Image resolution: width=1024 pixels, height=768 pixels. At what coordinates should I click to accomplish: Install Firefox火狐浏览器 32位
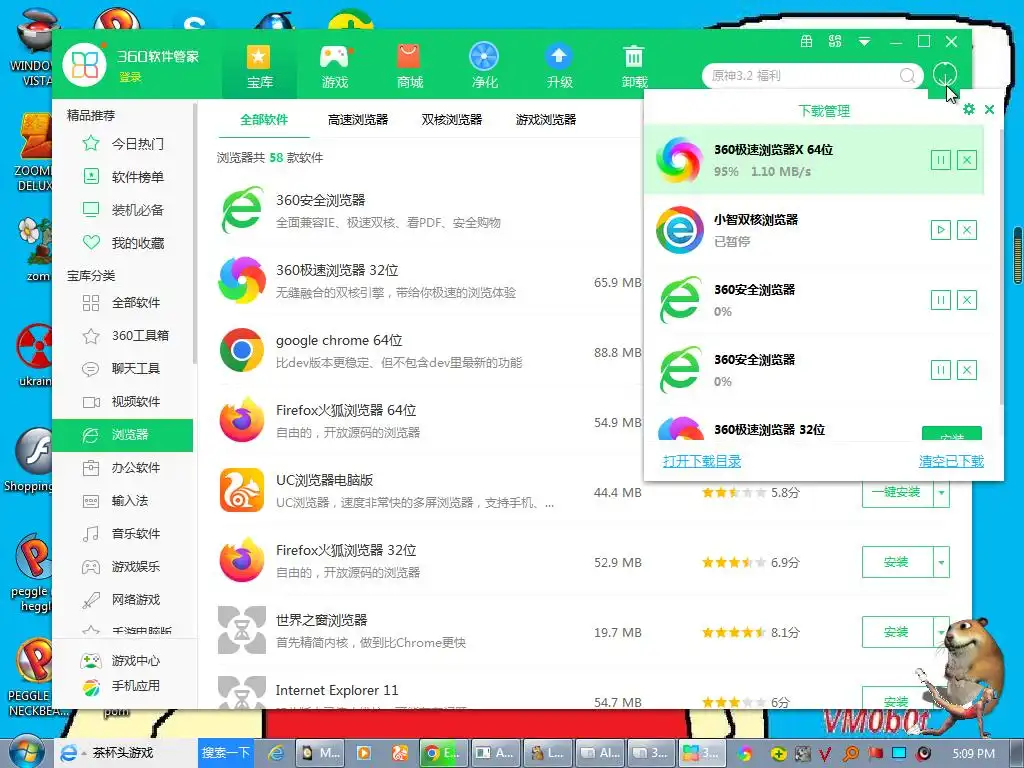(x=897, y=562)
